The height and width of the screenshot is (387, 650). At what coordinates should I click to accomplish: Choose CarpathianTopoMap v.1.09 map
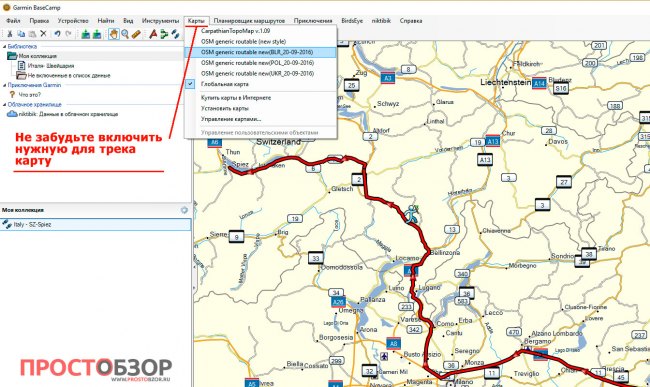pyautogui.click(x=260, y=31)
